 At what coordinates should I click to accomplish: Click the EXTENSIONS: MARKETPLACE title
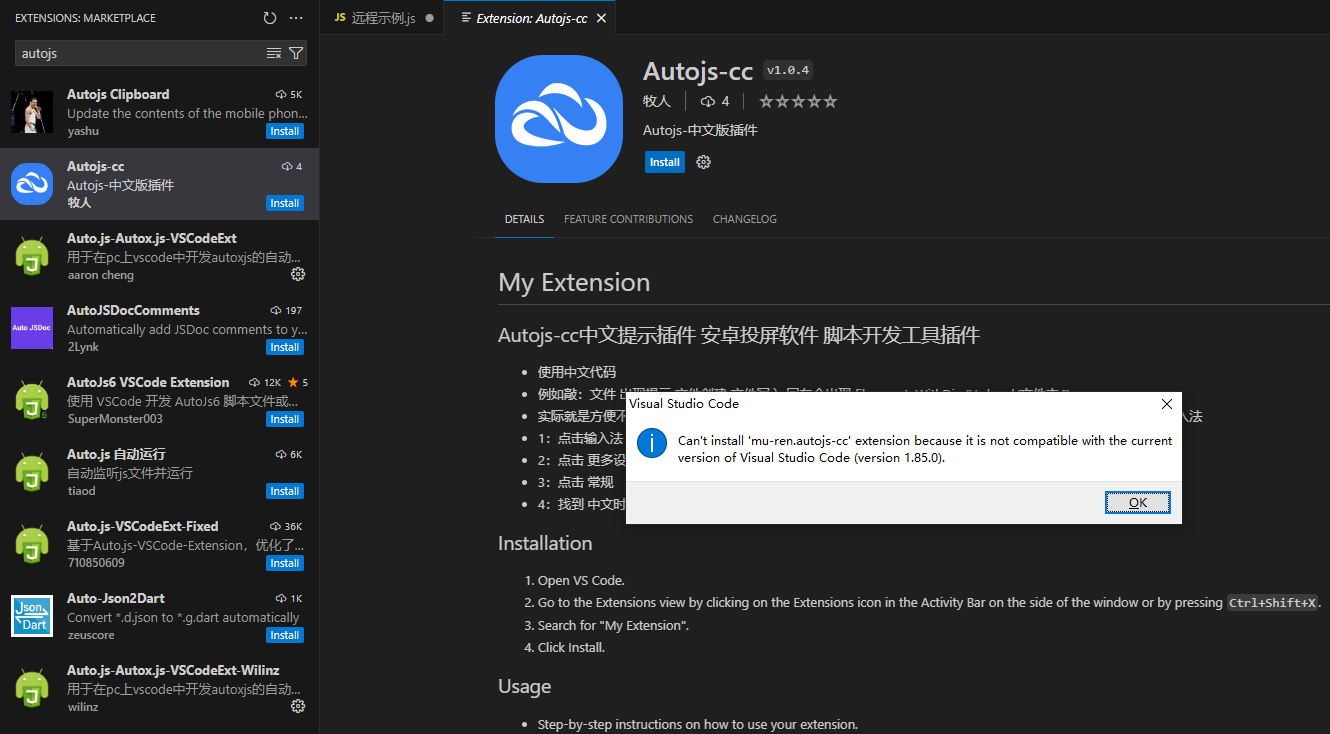[86, 18]
